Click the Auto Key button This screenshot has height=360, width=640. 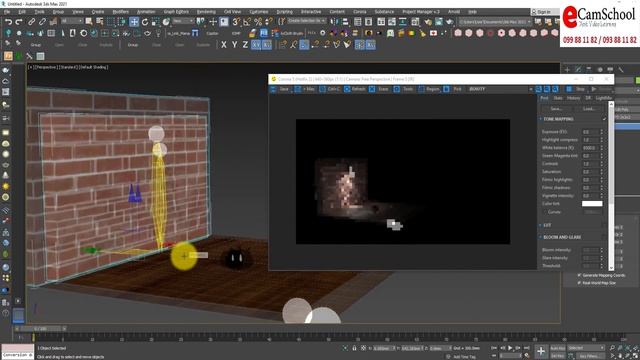pyautogui.click(x=558, y=348)
